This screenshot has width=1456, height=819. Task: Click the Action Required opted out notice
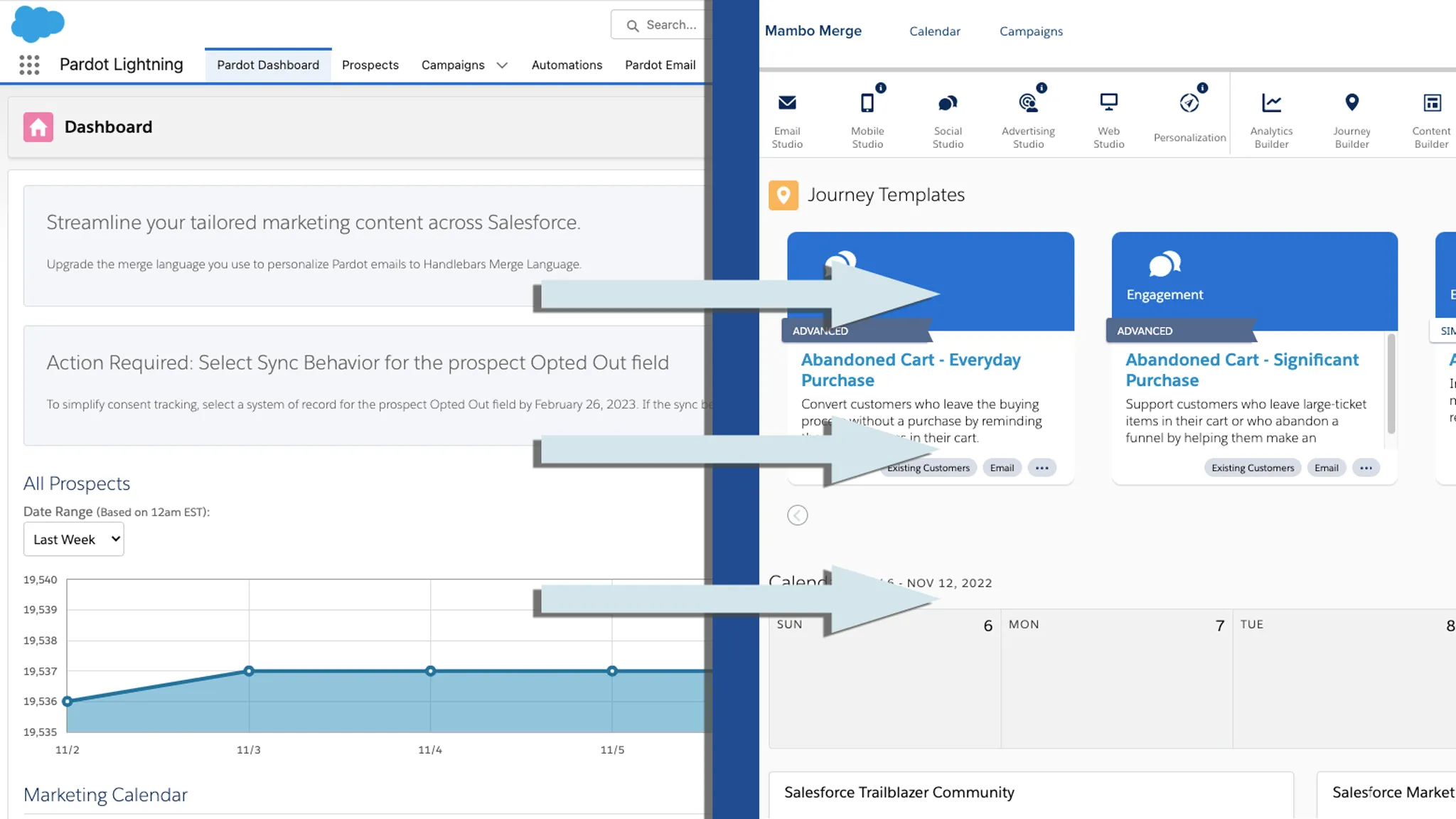366,386
